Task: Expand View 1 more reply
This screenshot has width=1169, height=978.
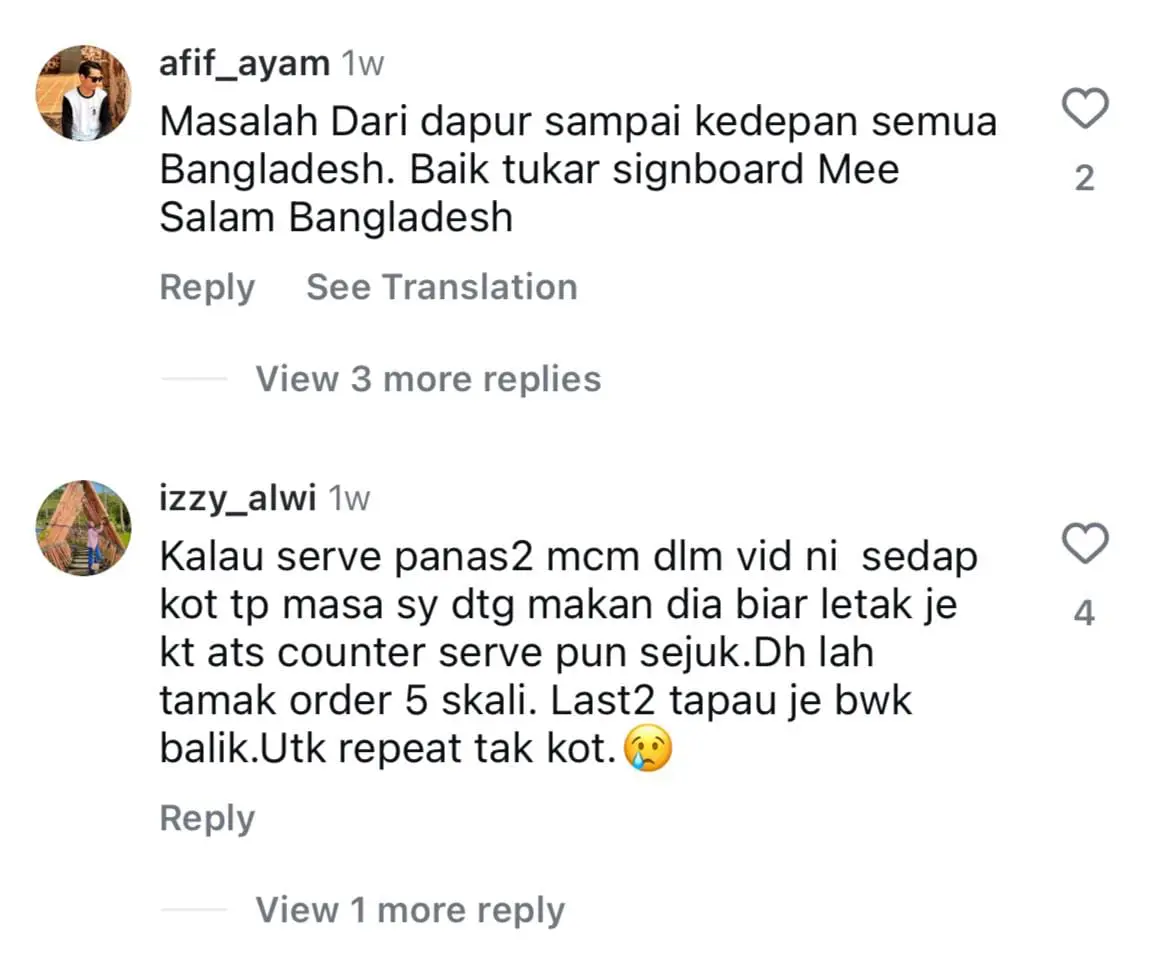Action: coord(410,910)
